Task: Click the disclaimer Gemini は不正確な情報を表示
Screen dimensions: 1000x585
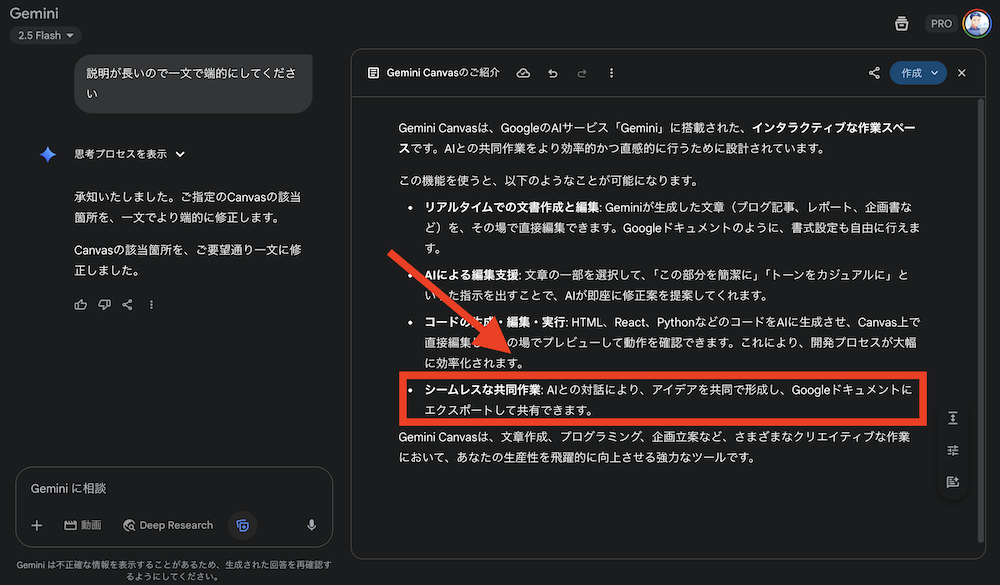Action: [x=173, y=570]
